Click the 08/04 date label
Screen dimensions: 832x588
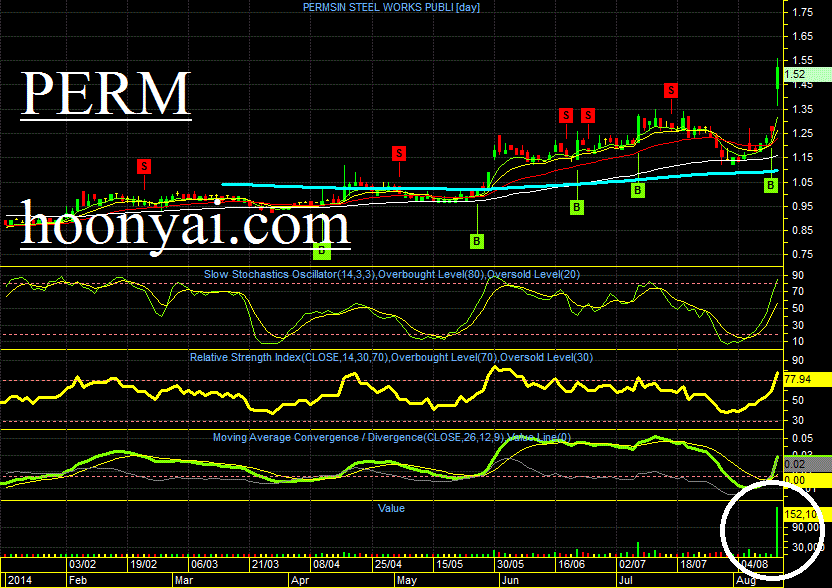[x=326, y=564]
